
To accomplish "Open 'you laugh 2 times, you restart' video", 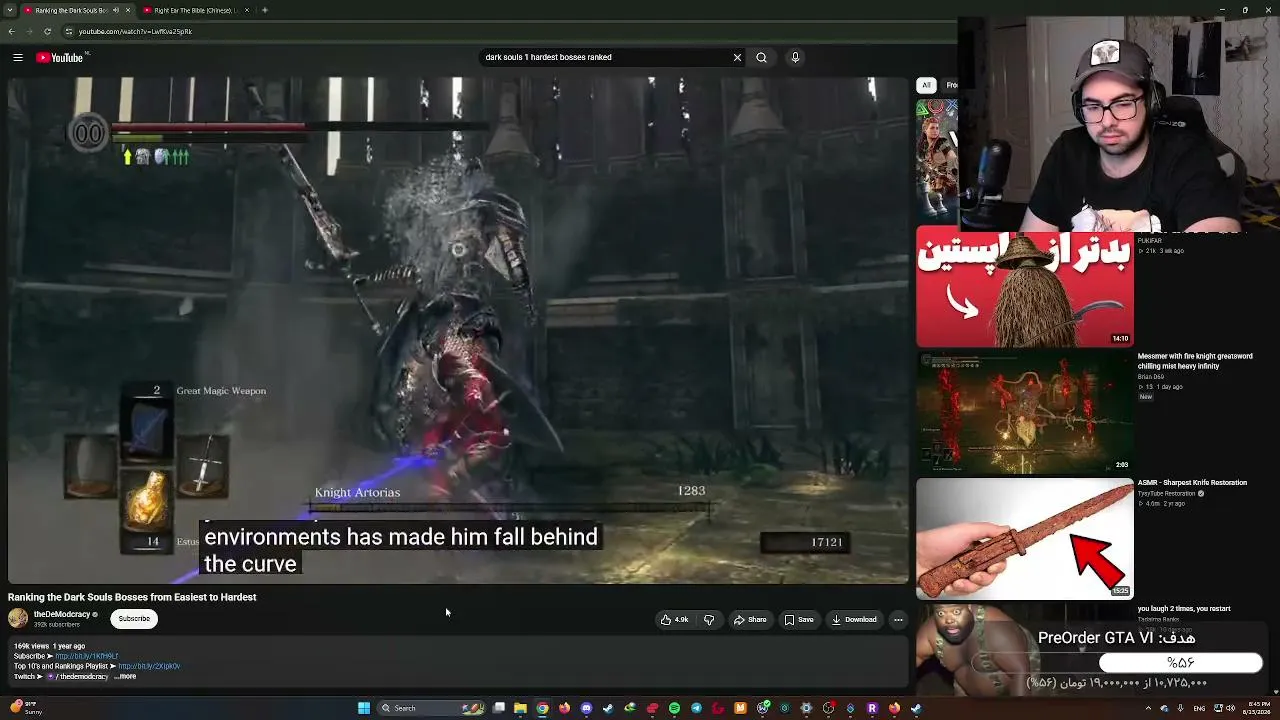I will [1184, 609].
